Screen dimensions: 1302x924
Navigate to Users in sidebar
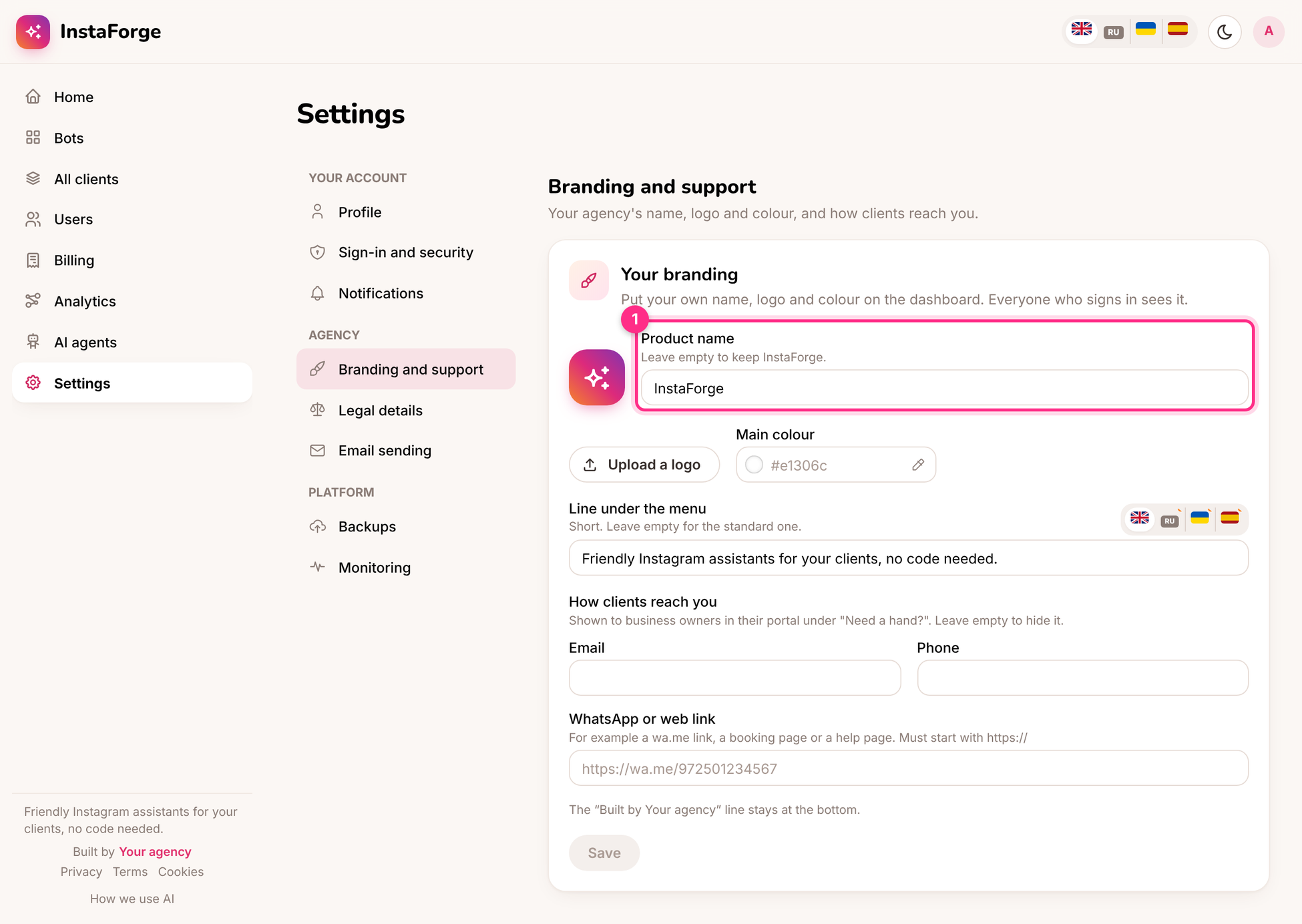[132, 219]
